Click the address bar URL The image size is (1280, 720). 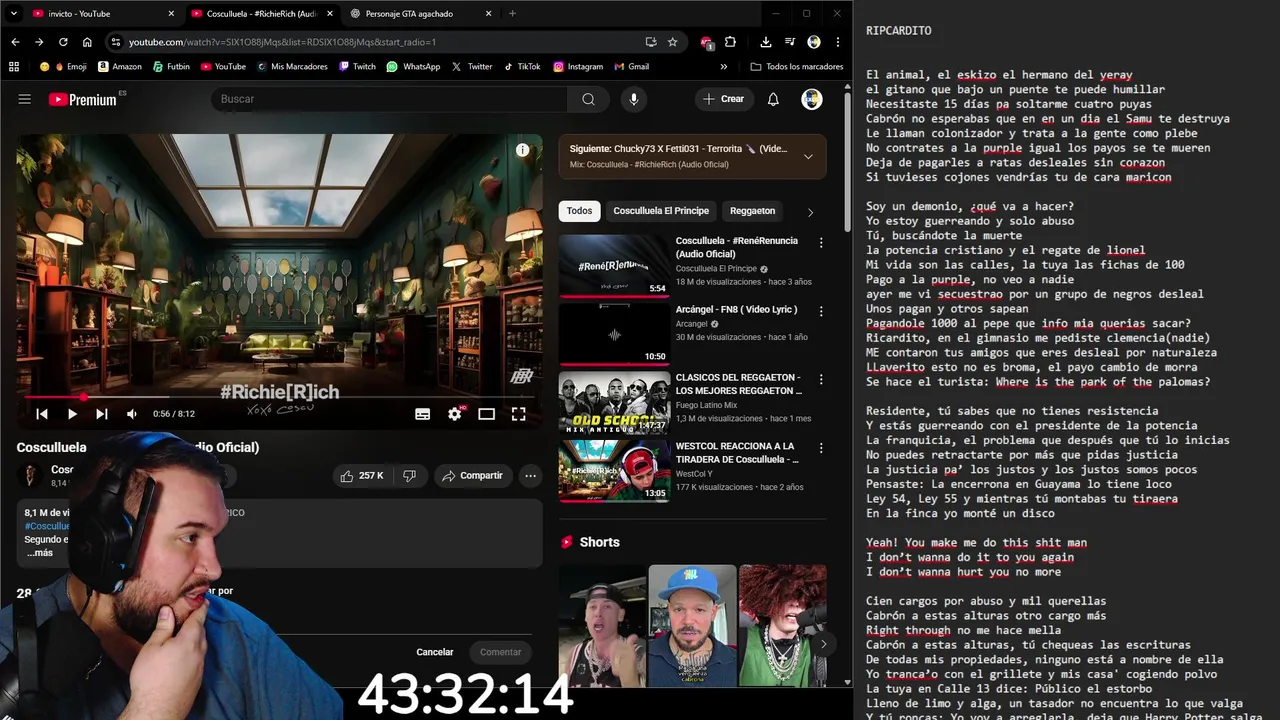point(282,42)
